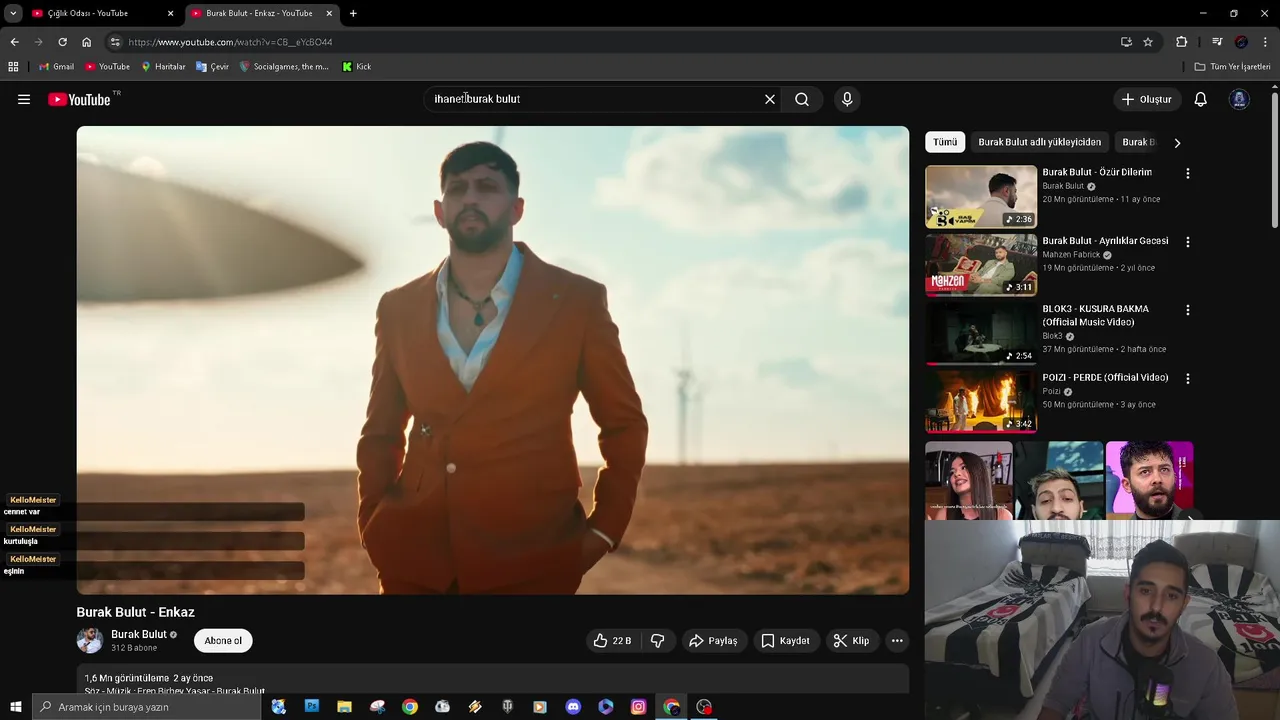Save the video with Kaydet

pos(785,640)
